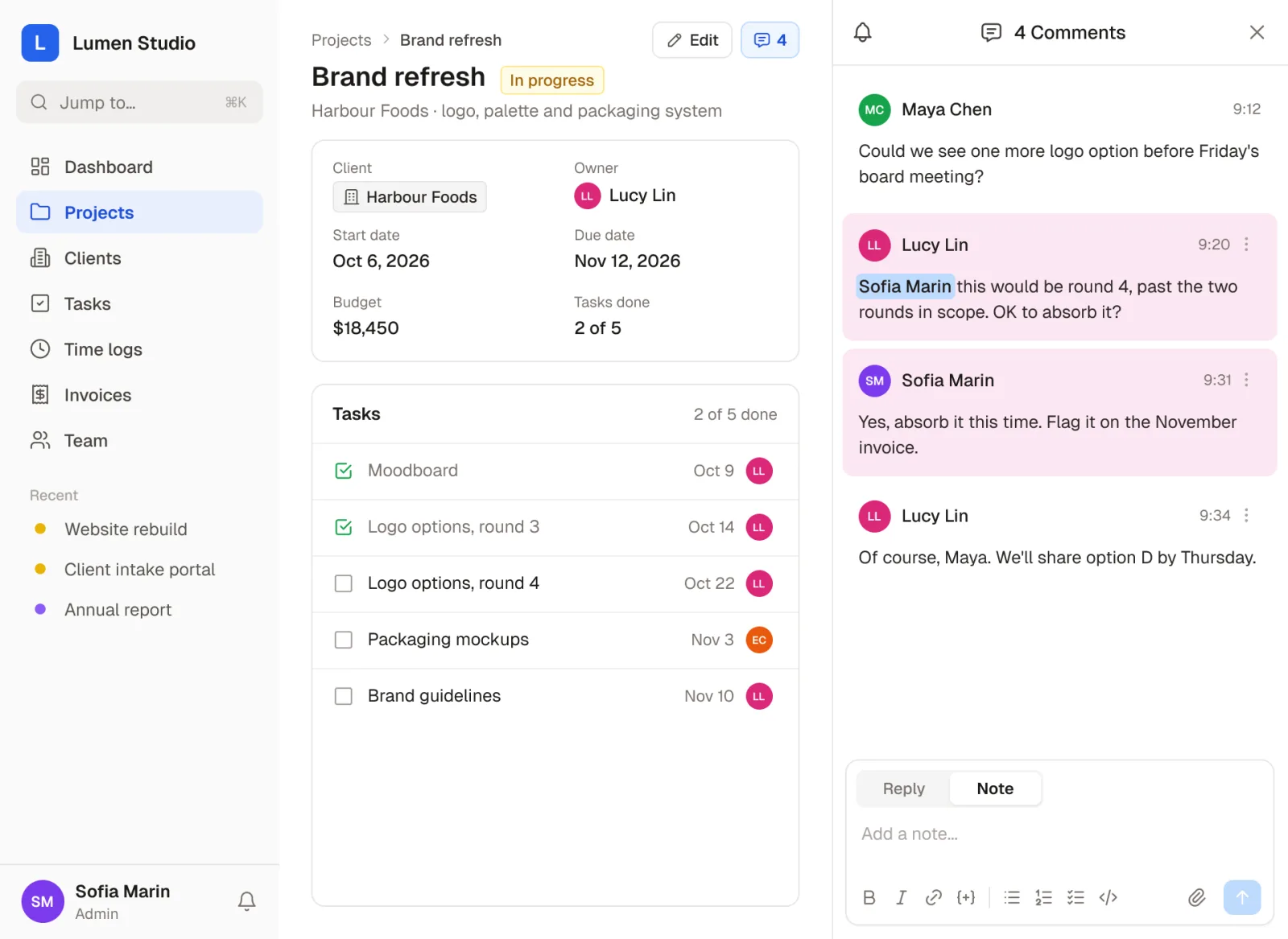The height and width of the screenshot is (939, 1288).
Task: Open recent project Annual report
Action: click(118, 610)
